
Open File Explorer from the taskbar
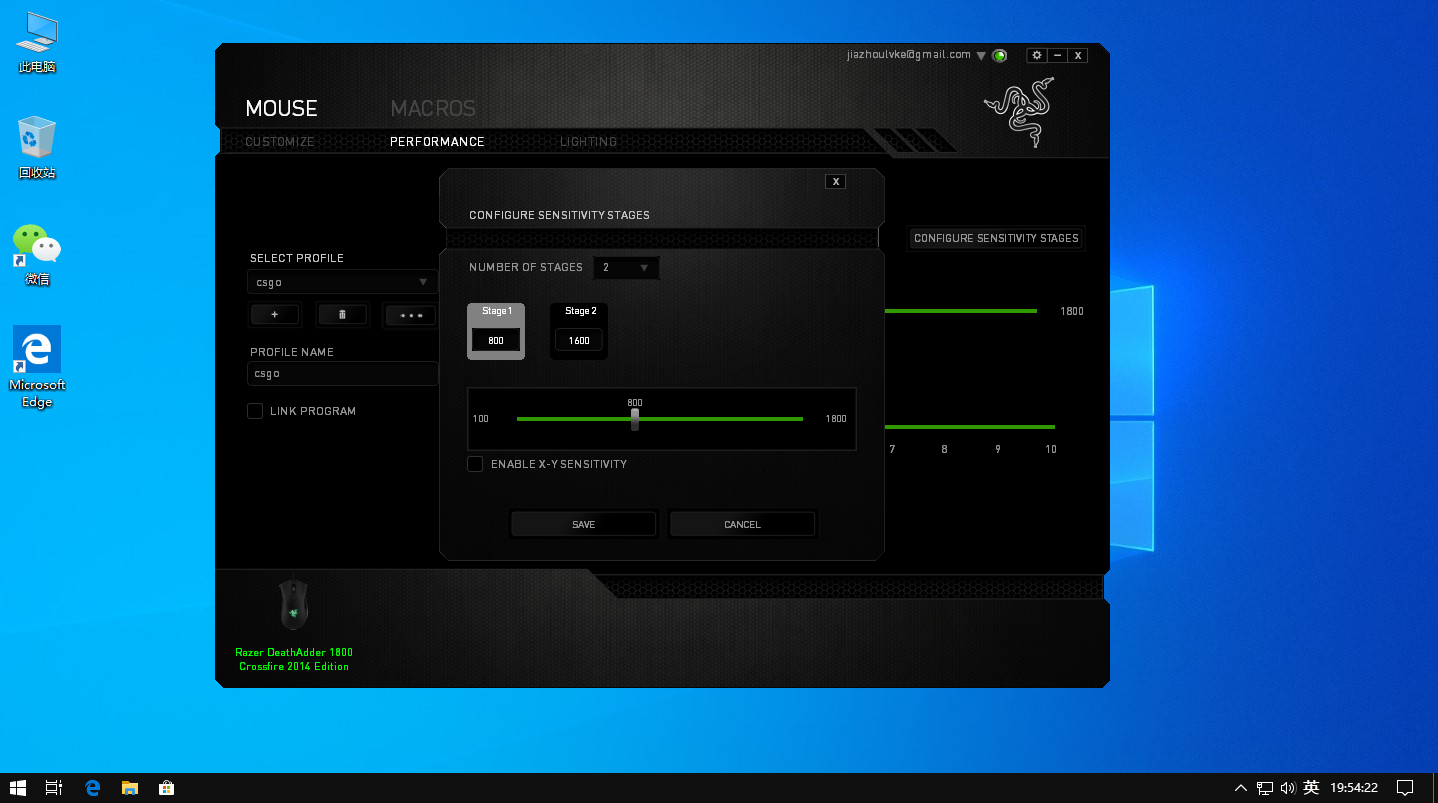pos(129,788)
